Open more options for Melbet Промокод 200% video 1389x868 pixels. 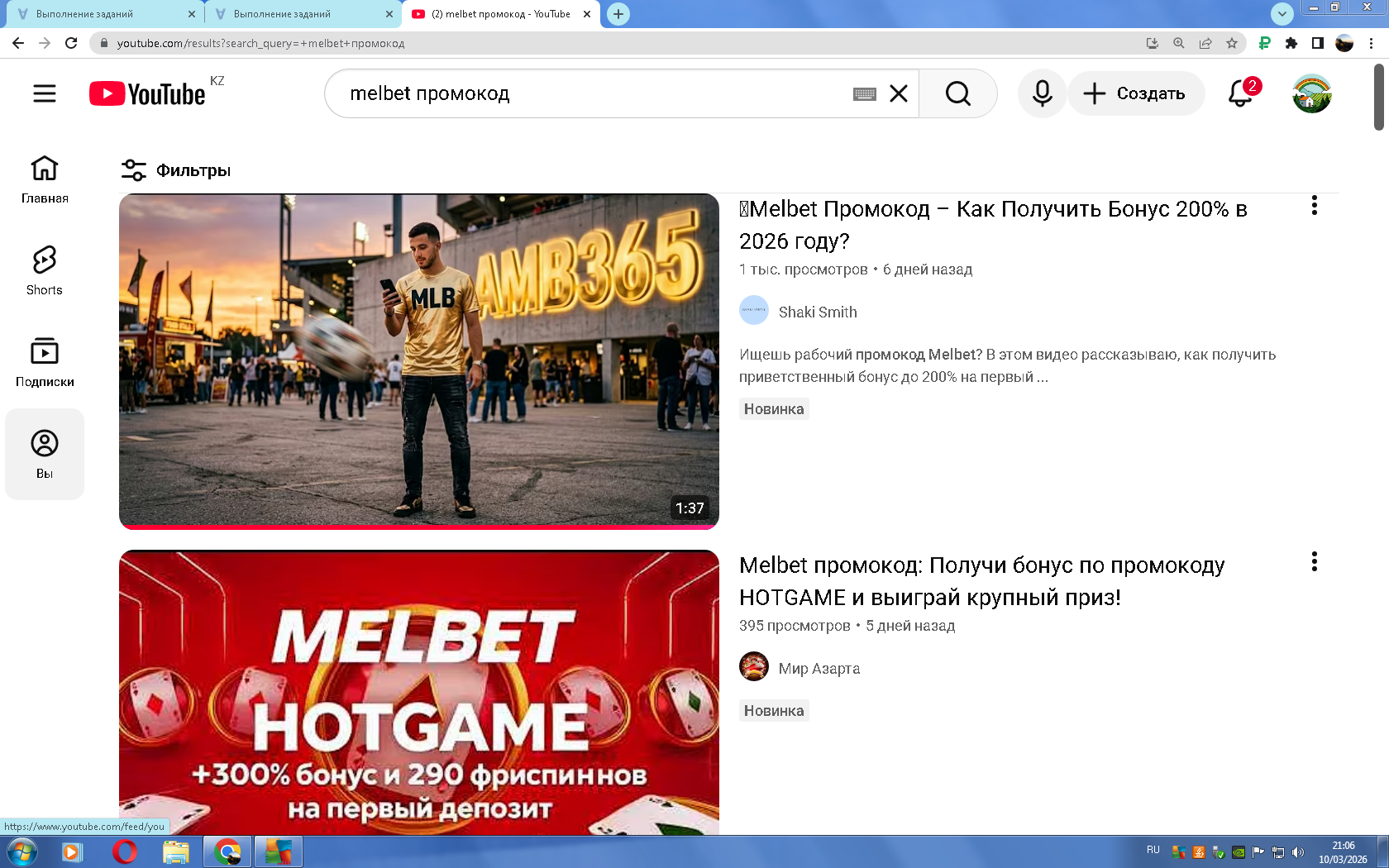click(x=1314, y=206)
